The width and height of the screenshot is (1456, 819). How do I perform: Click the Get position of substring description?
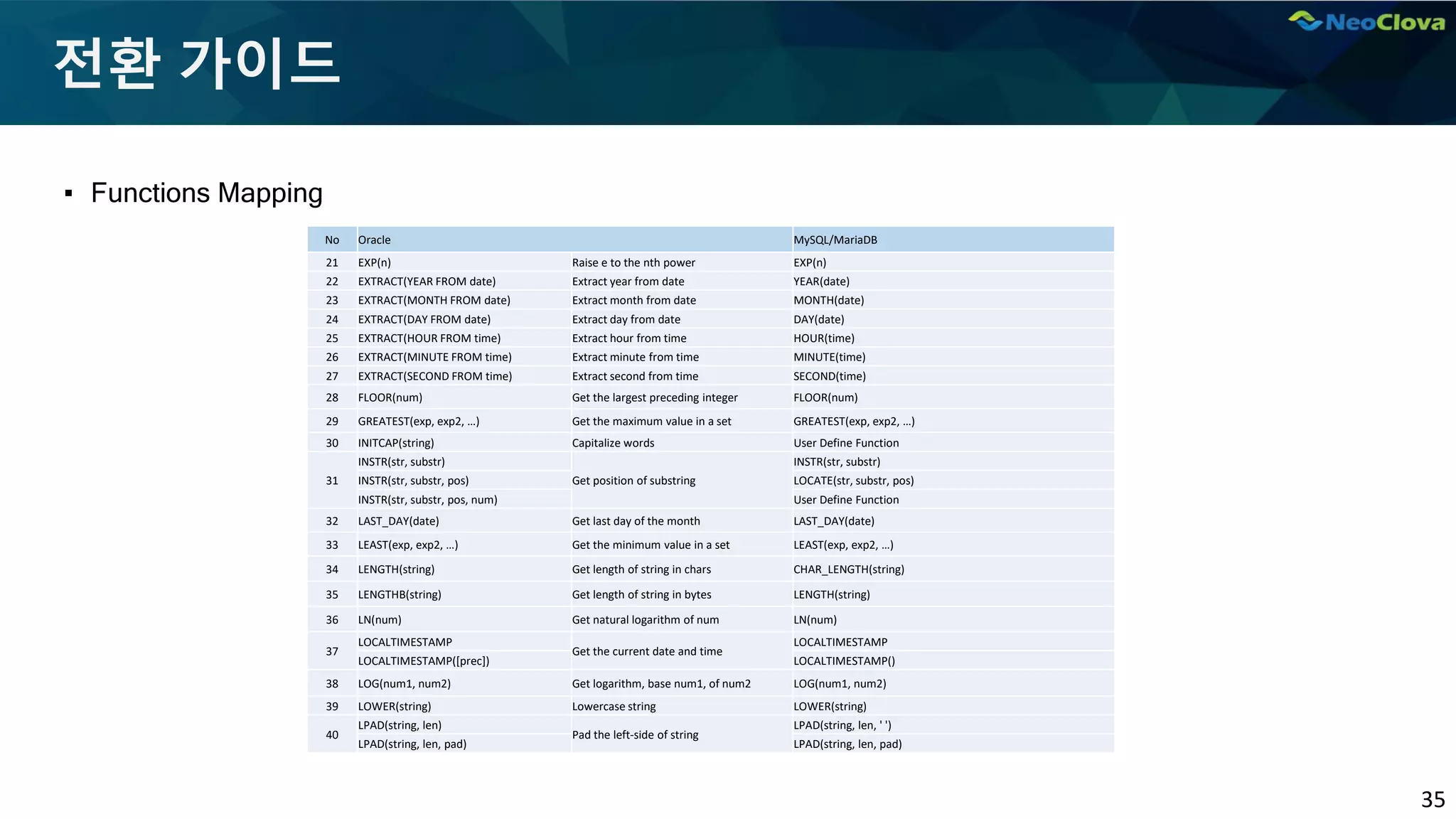click(x=633, y=481)
